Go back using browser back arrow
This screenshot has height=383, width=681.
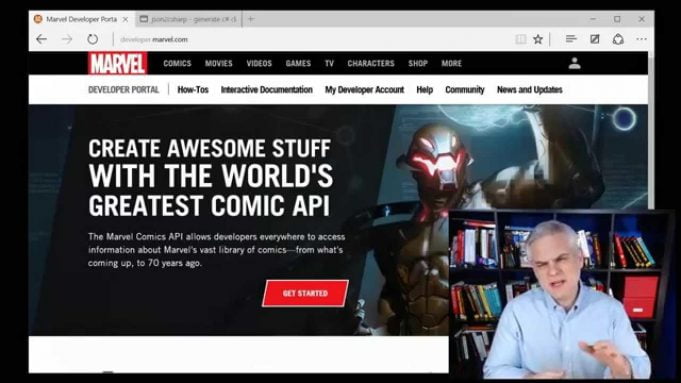tap(42, 40)
